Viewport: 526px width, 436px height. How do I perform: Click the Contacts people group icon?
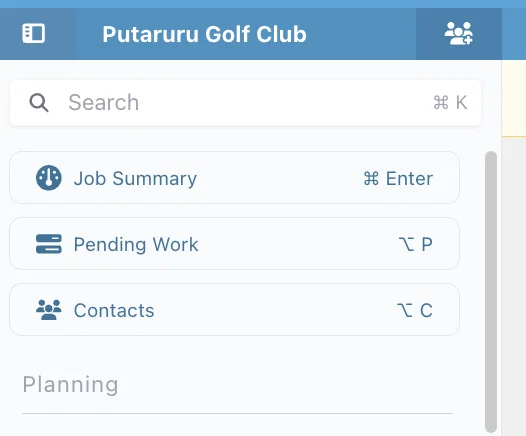[49, 310]
